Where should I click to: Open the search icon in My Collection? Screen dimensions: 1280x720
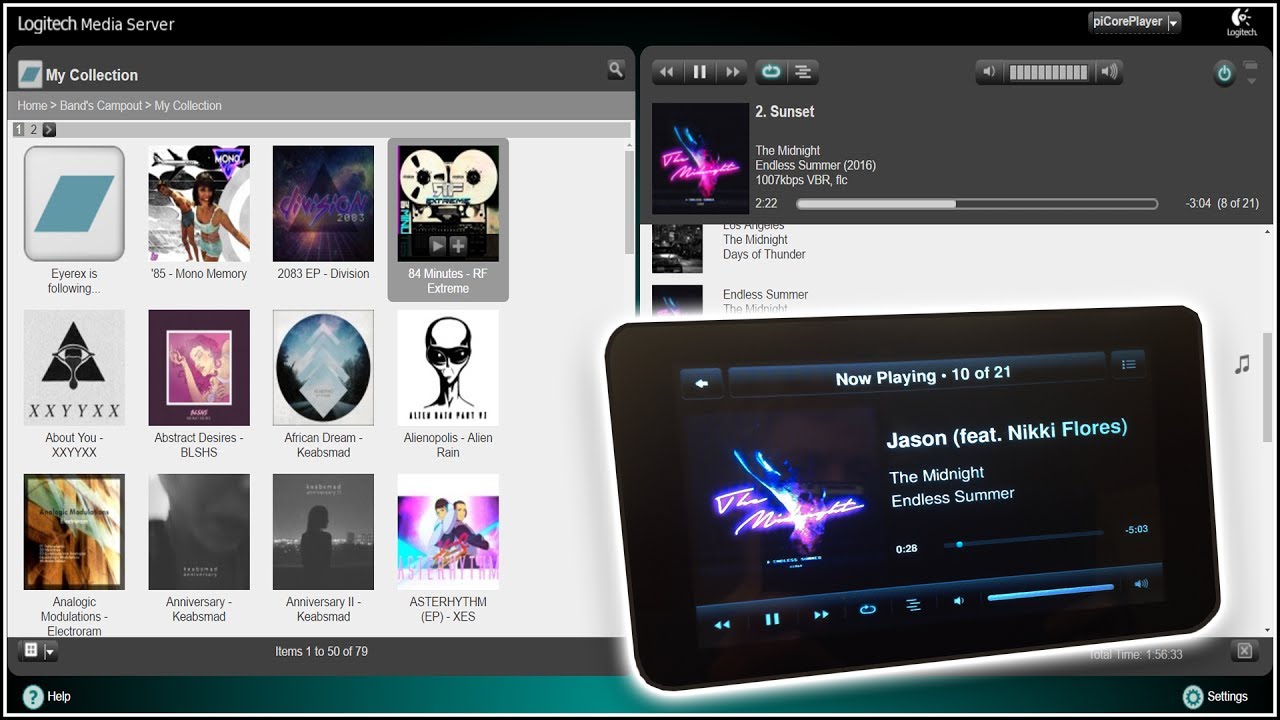(616, 70)
